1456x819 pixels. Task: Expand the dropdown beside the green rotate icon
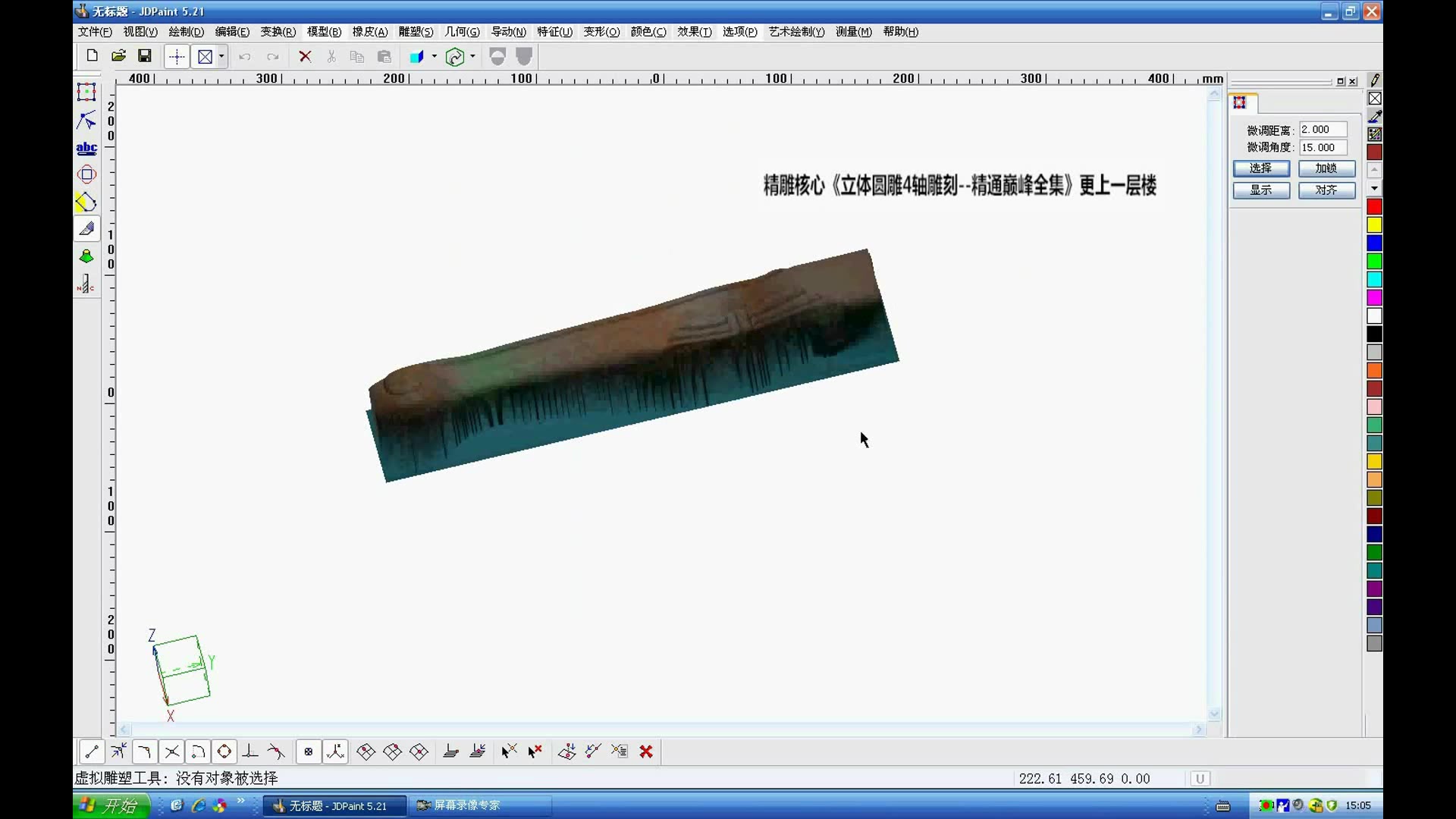(x=473, y=56)
